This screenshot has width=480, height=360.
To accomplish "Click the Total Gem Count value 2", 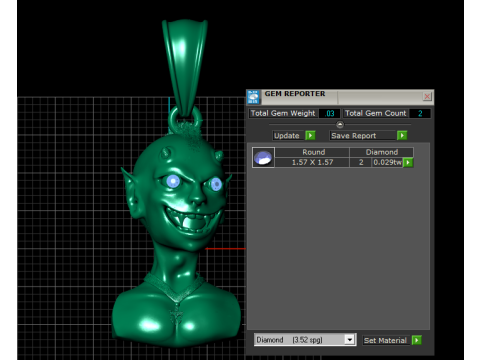I will (420, 113).
